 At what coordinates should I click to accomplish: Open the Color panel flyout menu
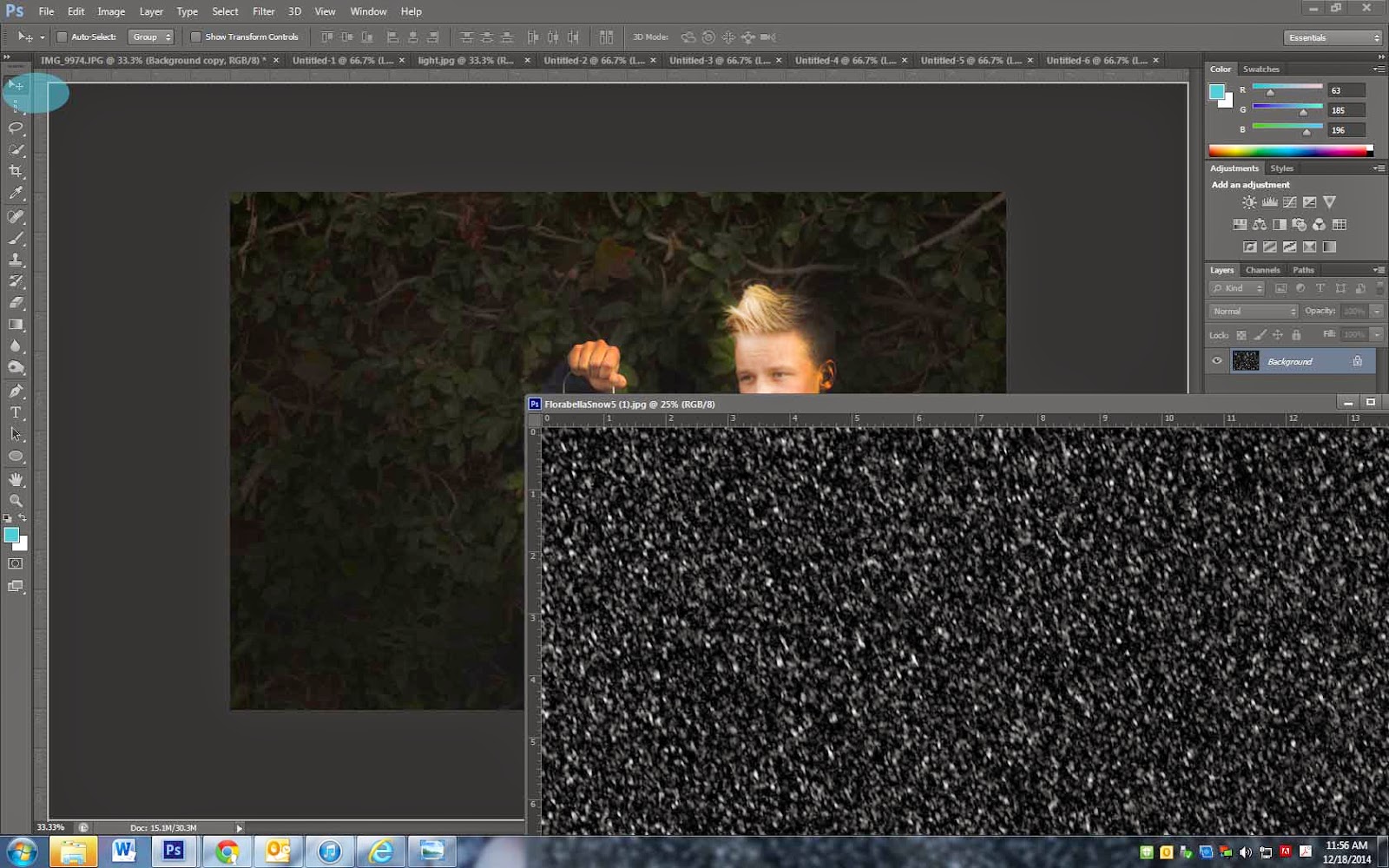1379,69
